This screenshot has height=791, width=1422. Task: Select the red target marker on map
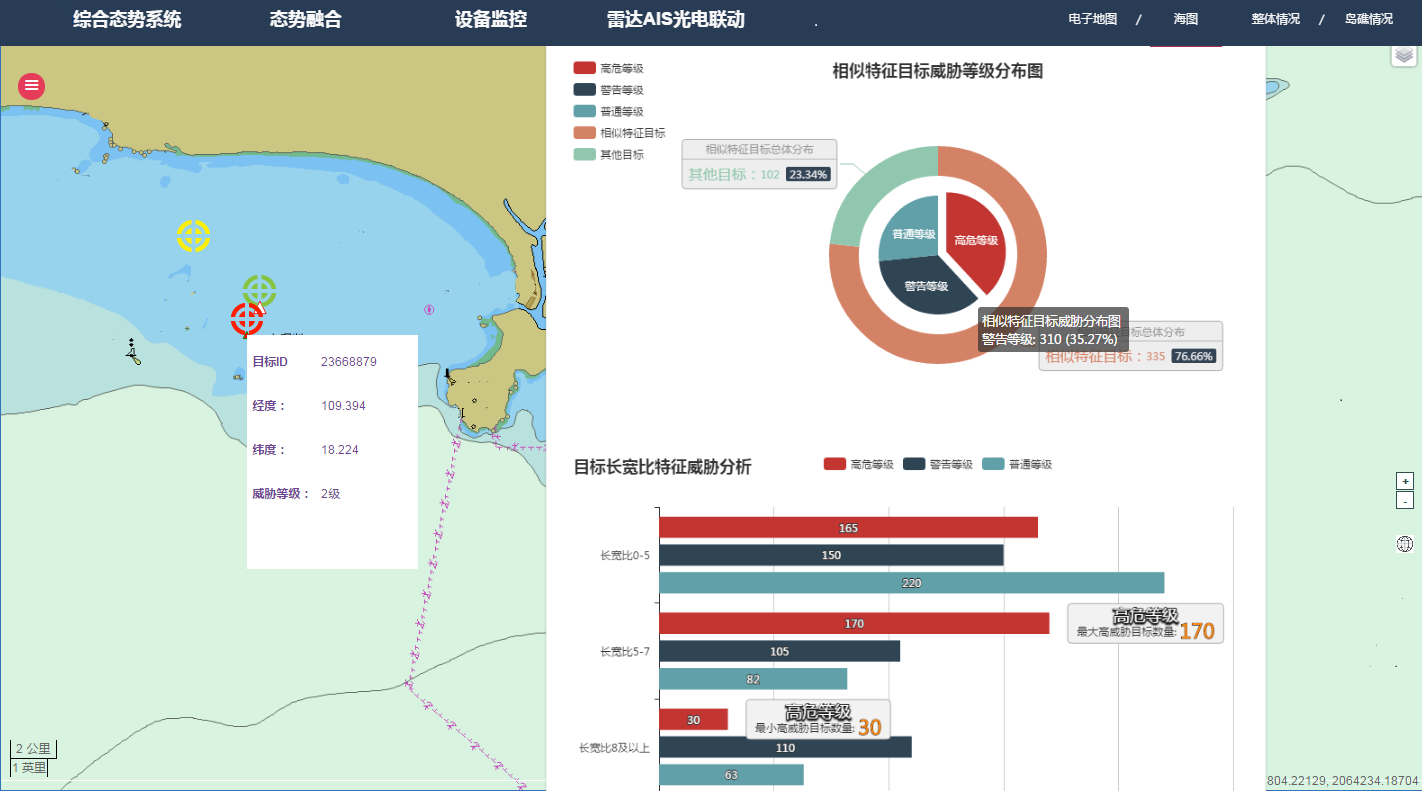pyautogui.click(x=247, y=319)
